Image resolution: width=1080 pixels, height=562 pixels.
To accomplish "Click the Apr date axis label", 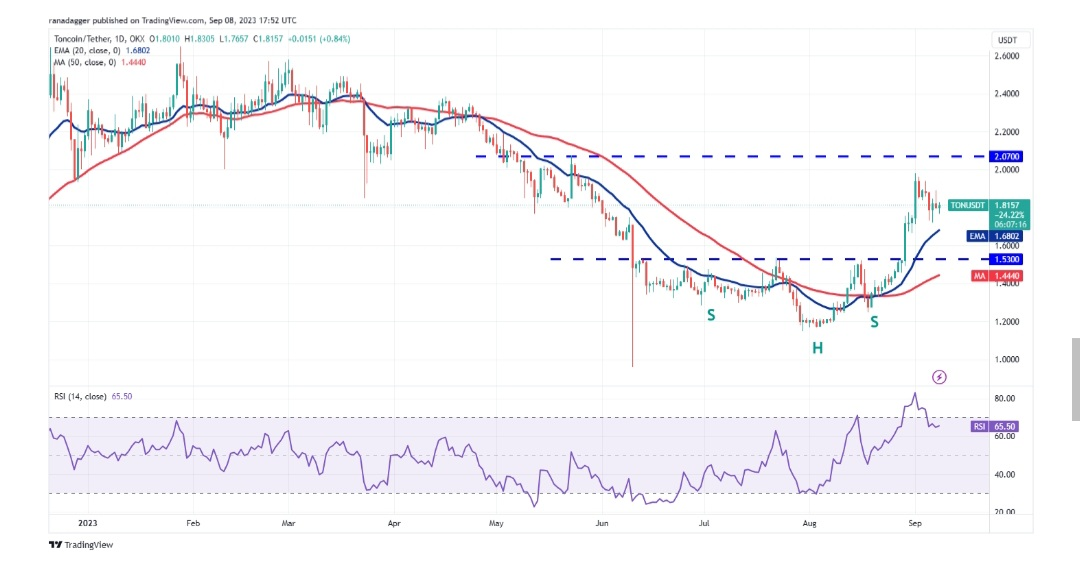I will point(394,523).
